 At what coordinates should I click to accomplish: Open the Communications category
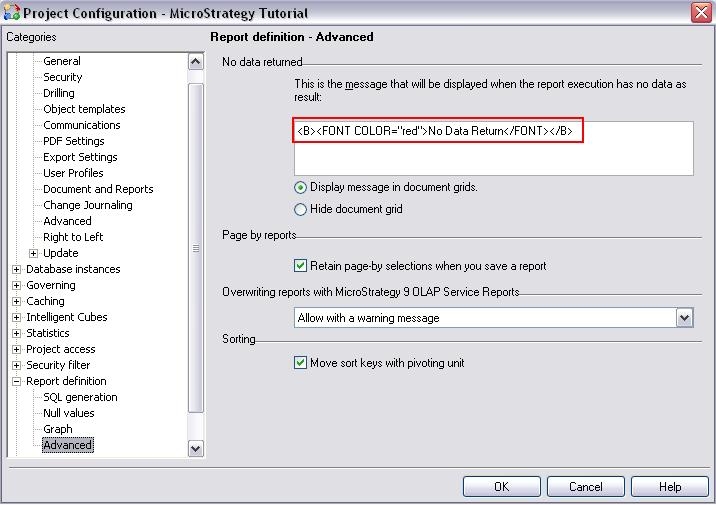[x=82, y=125]
